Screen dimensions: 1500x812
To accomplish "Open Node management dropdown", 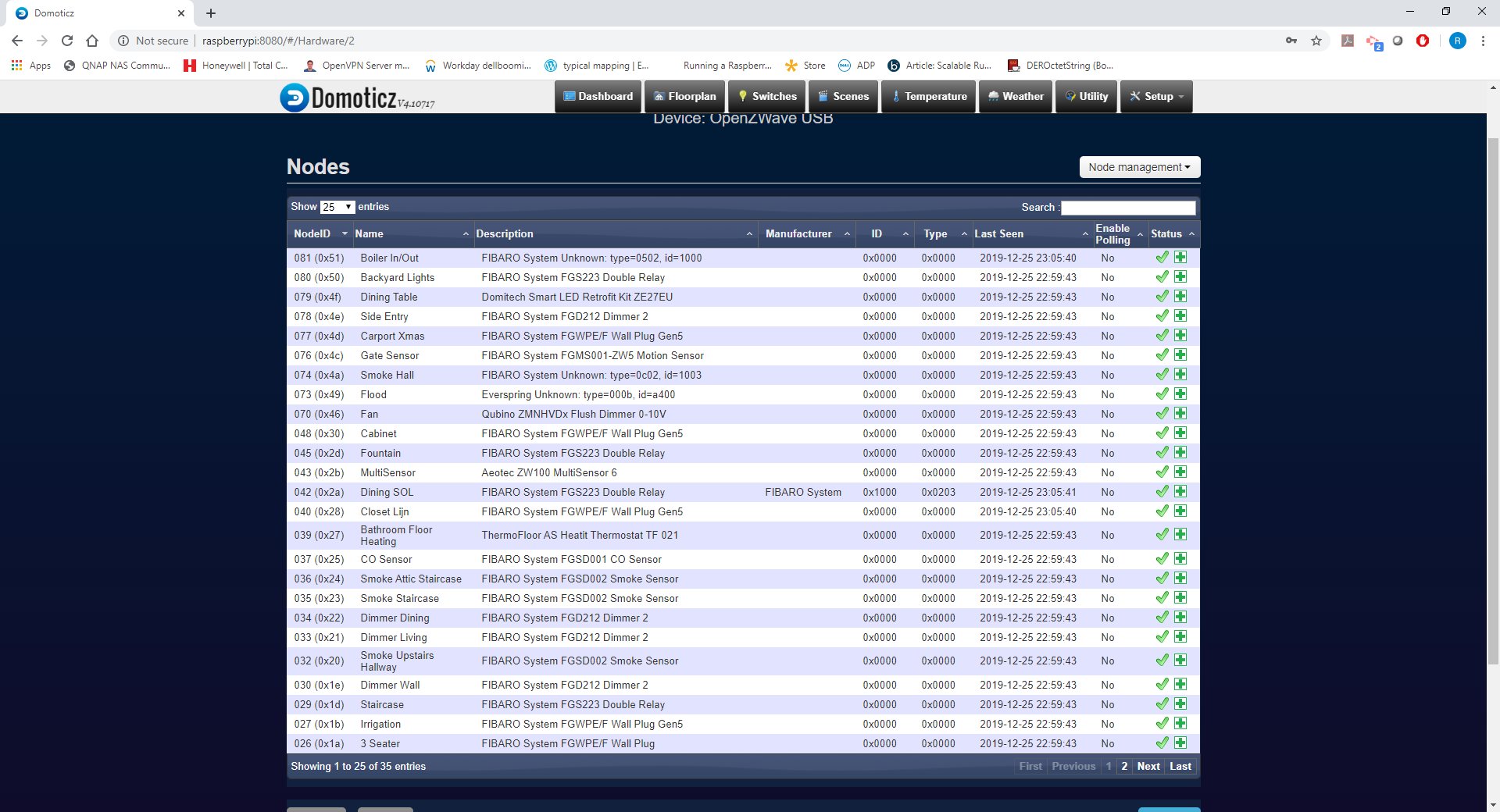I will (1139, 167).
